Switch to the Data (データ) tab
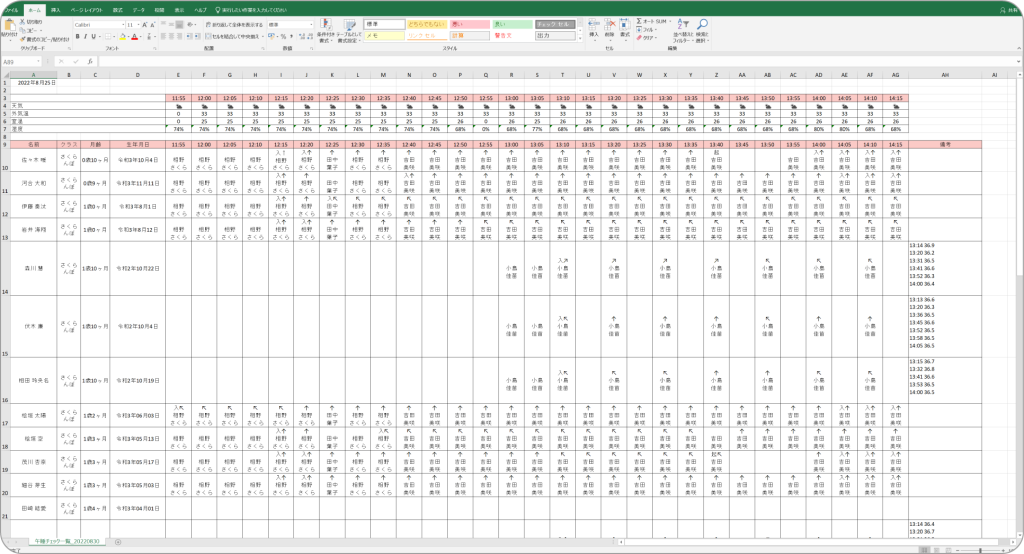 tap(138, 10)
